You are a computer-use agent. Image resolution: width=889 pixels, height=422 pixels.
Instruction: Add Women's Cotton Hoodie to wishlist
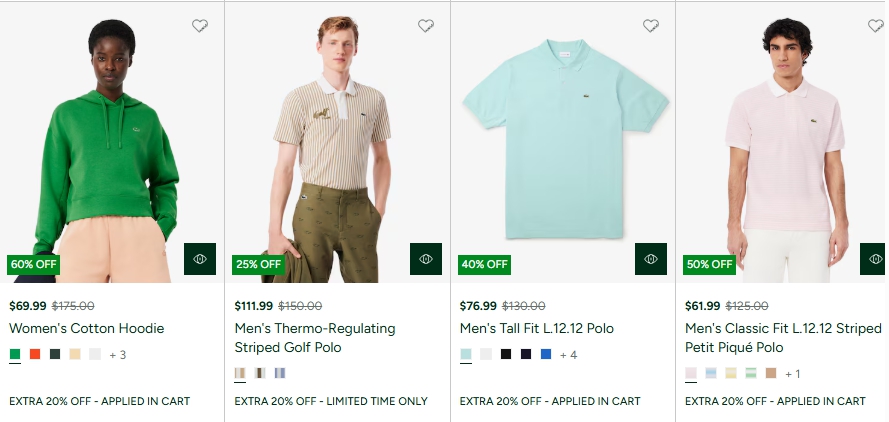200,26
